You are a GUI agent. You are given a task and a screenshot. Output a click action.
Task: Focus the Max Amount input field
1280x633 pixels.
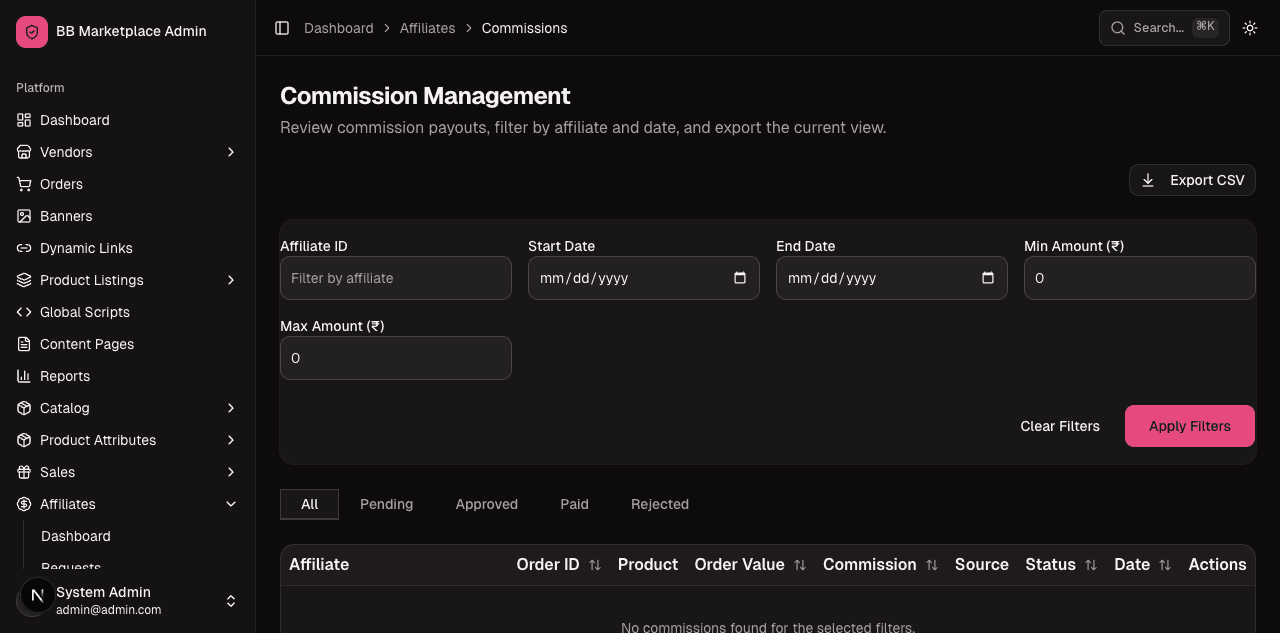pos(396,358)
